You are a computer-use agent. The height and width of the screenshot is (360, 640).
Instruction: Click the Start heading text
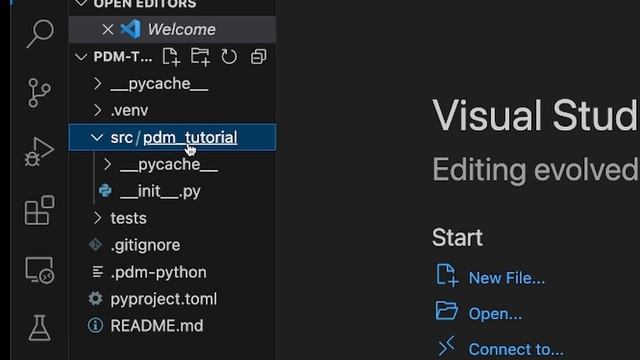point(457,238)
